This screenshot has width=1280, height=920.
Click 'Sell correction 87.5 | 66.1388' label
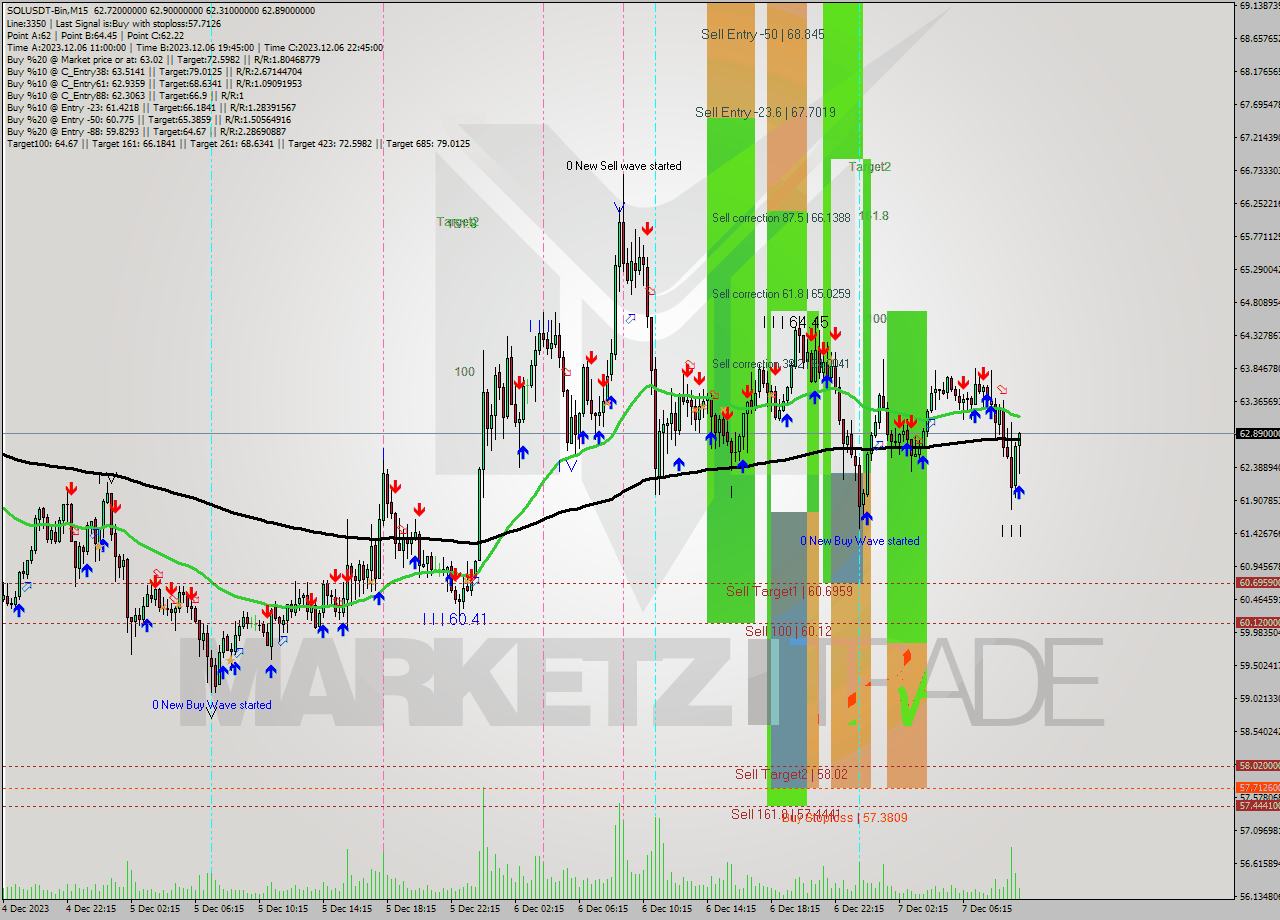point(781,217)
